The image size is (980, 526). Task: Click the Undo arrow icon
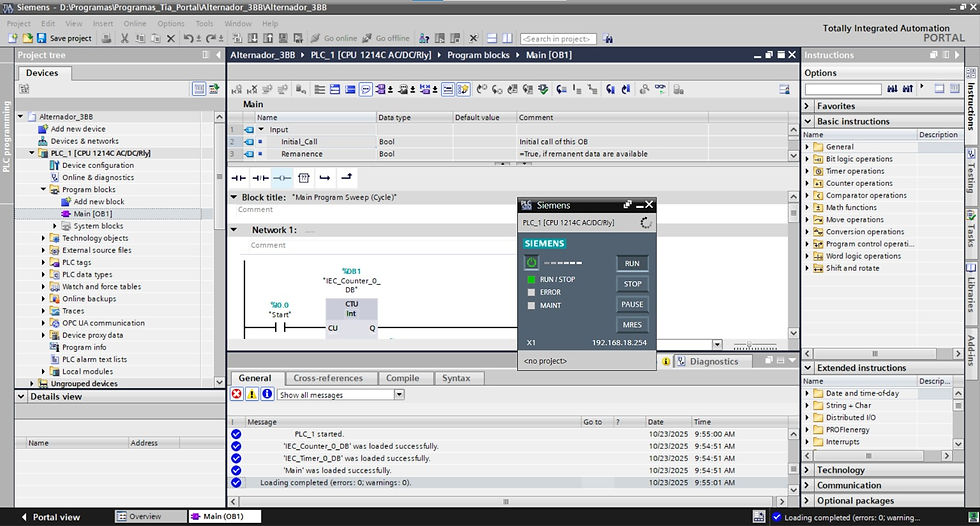point(188,38)
